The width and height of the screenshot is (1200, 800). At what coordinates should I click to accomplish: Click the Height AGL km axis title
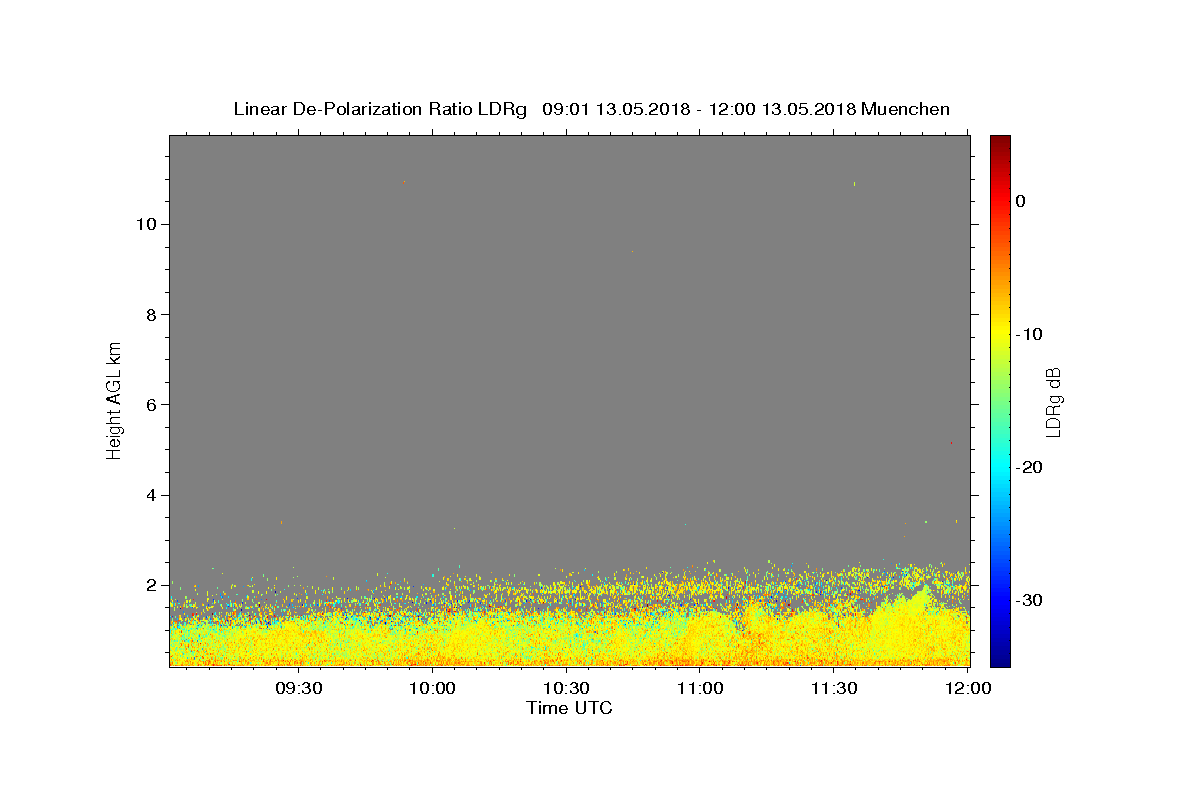(x=114, y=399)
